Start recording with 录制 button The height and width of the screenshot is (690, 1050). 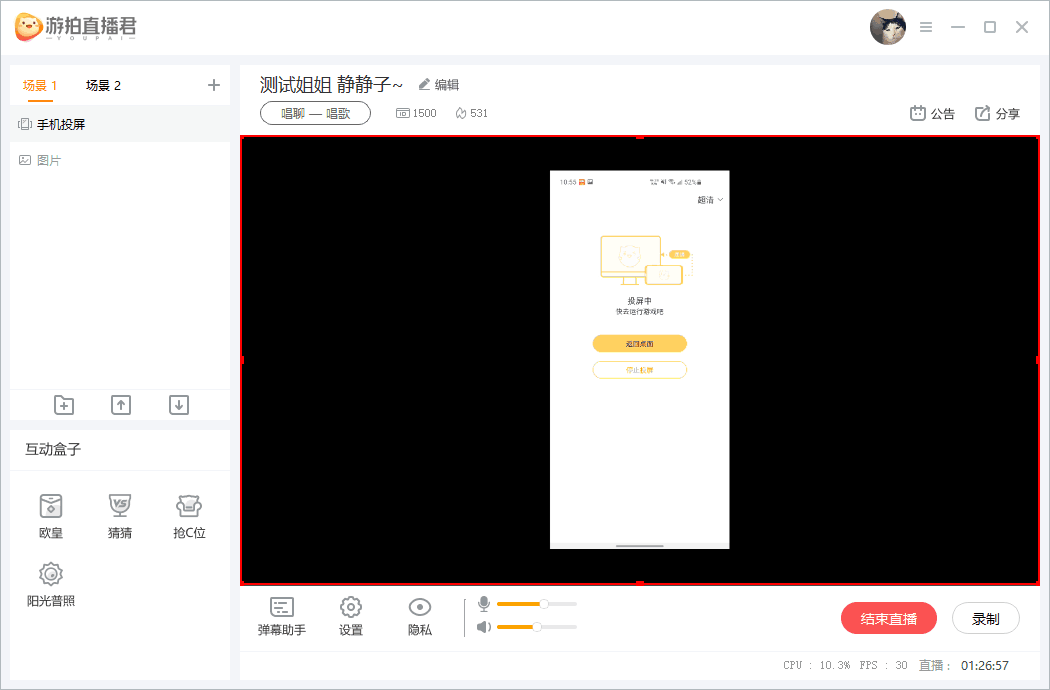(x=986, y=618)
